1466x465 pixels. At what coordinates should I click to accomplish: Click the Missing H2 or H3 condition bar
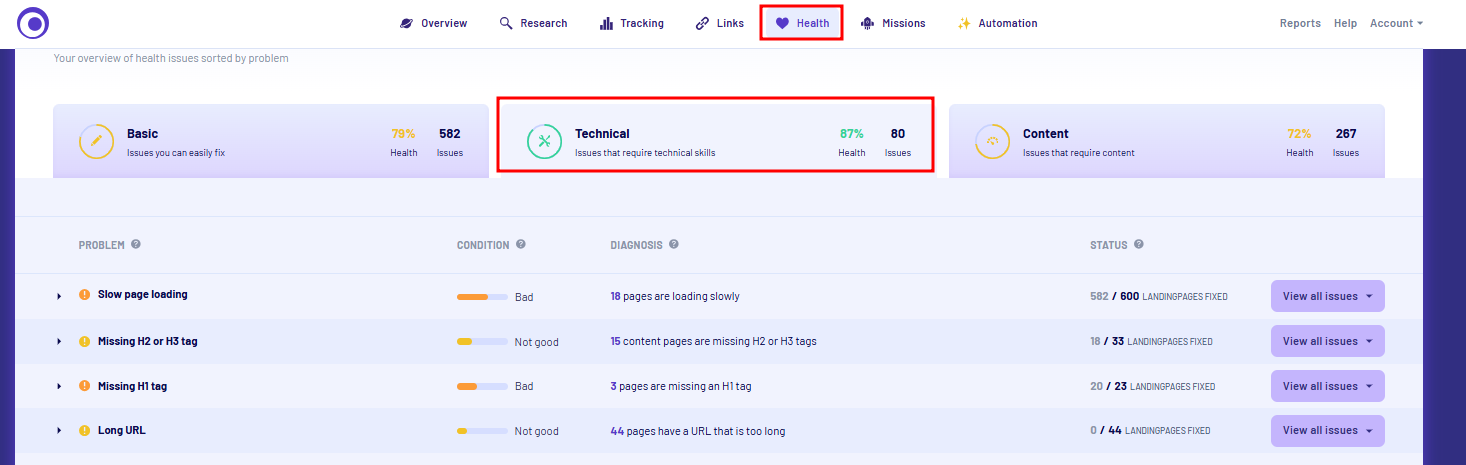pyautogui.click(x=482, y=342)
